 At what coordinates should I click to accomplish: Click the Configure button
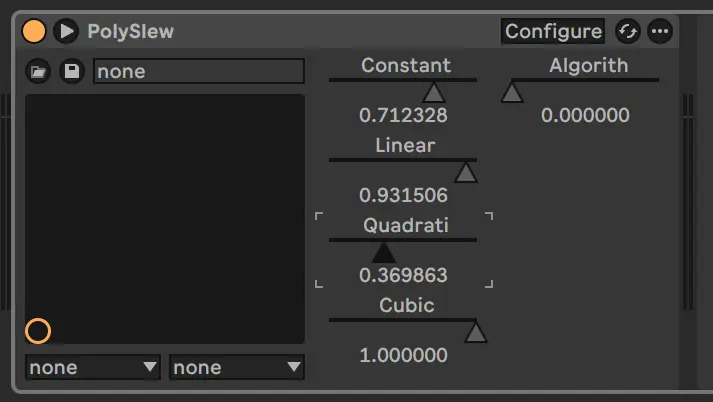[x=553, y=31]
